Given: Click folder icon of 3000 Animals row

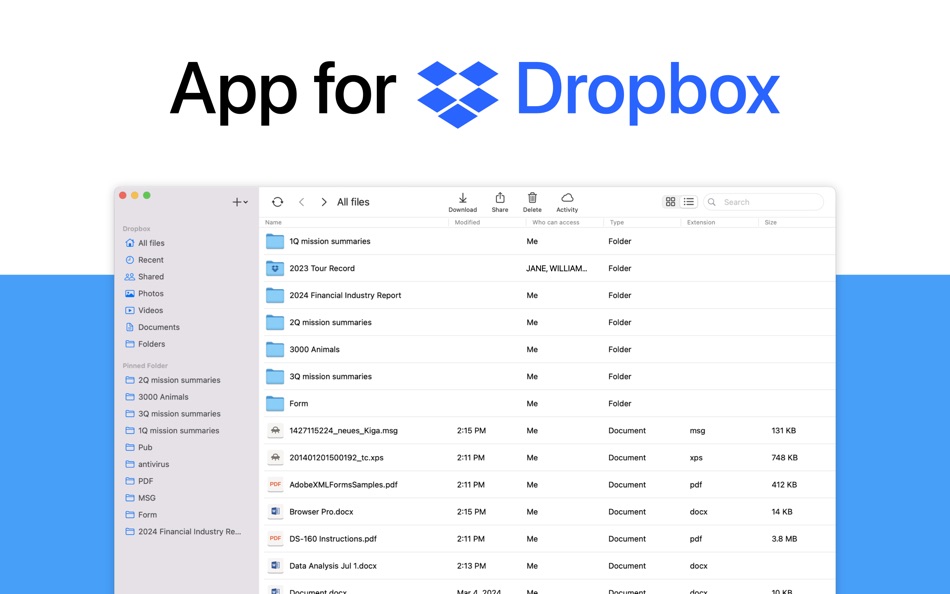Looking at the screenshot, I should pos(275,350).
